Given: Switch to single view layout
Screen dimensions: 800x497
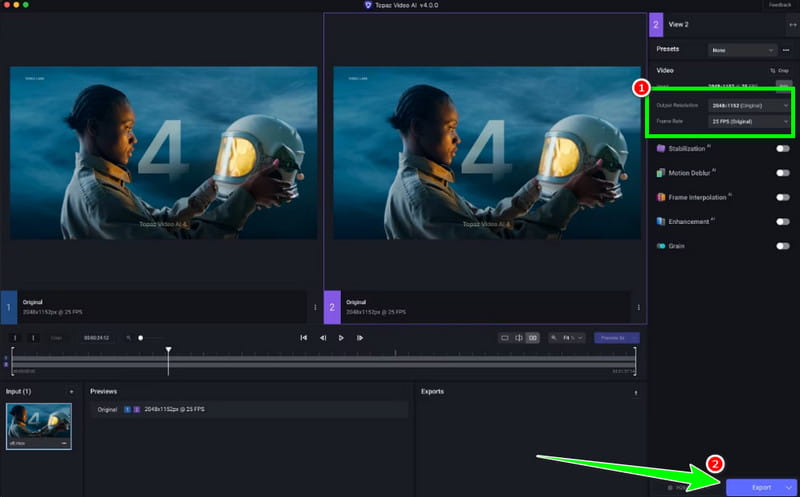Looking at the screenshot, I should pos(505,338).
